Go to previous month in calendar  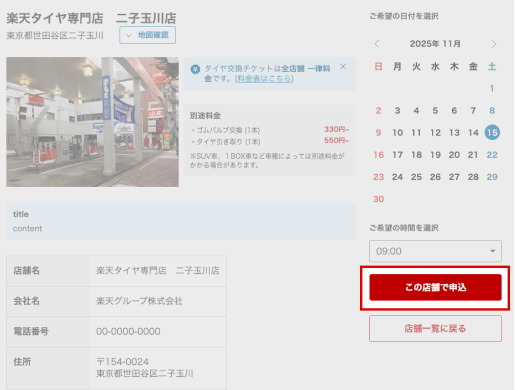377,44
